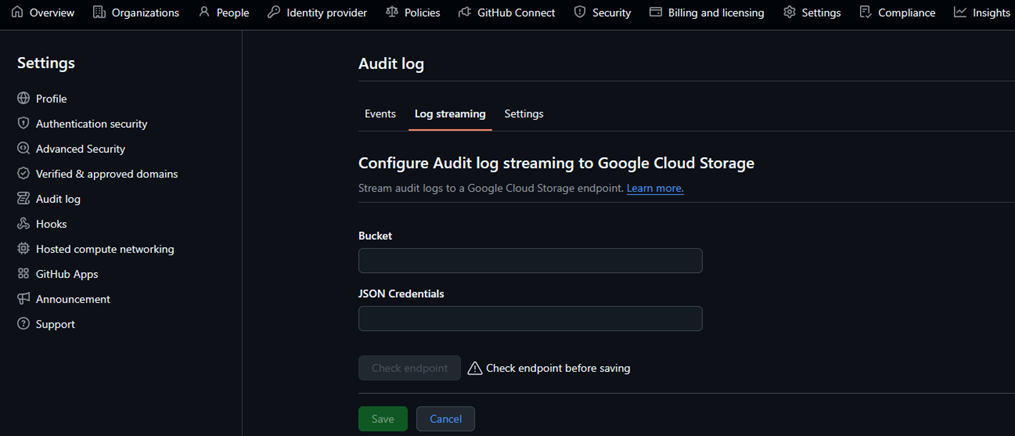Open People in the top navigation
This screenshot has height=436, width=1015.
click(x=224, y=12)
